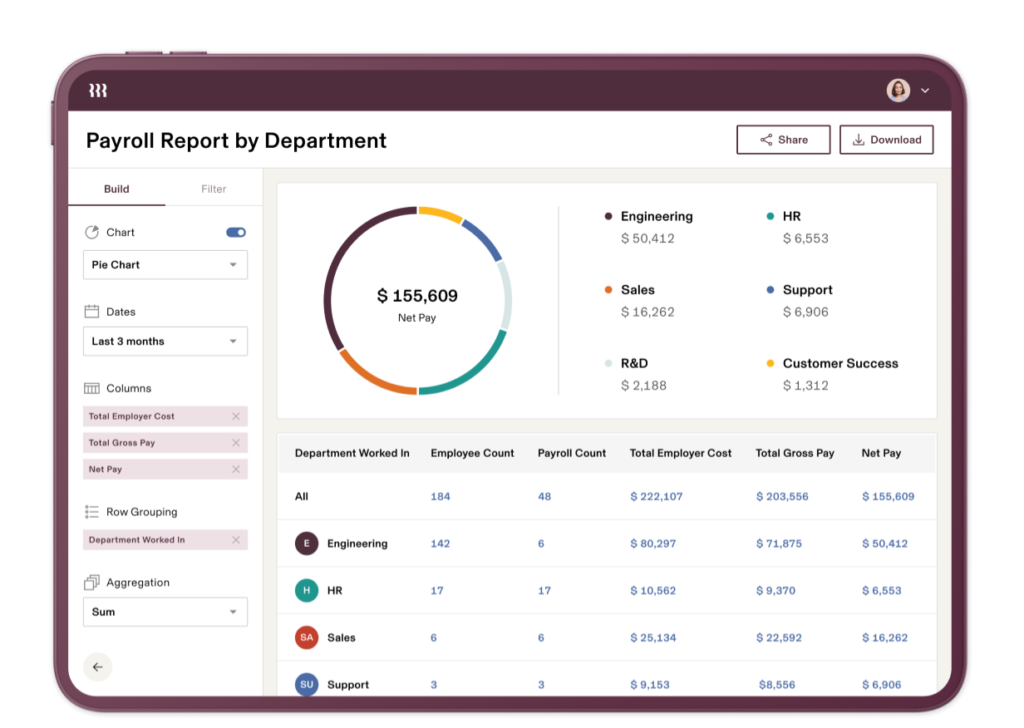Disable the Chart toggle switch
1024x728 pixels.
[x=236, y=232]
